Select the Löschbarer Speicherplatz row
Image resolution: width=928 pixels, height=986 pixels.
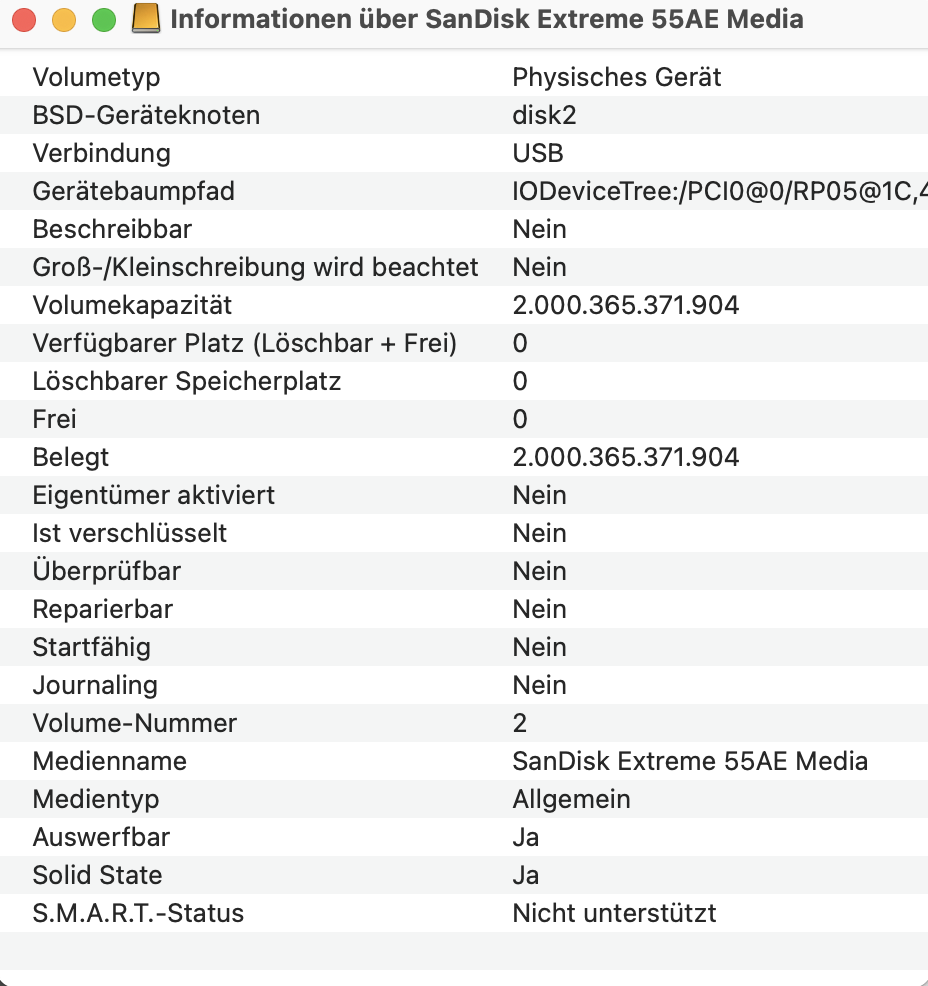[x=187, y=381]
